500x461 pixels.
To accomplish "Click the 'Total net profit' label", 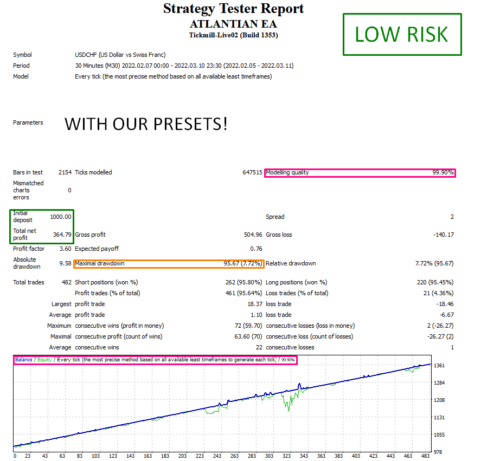I will (25, 234).
